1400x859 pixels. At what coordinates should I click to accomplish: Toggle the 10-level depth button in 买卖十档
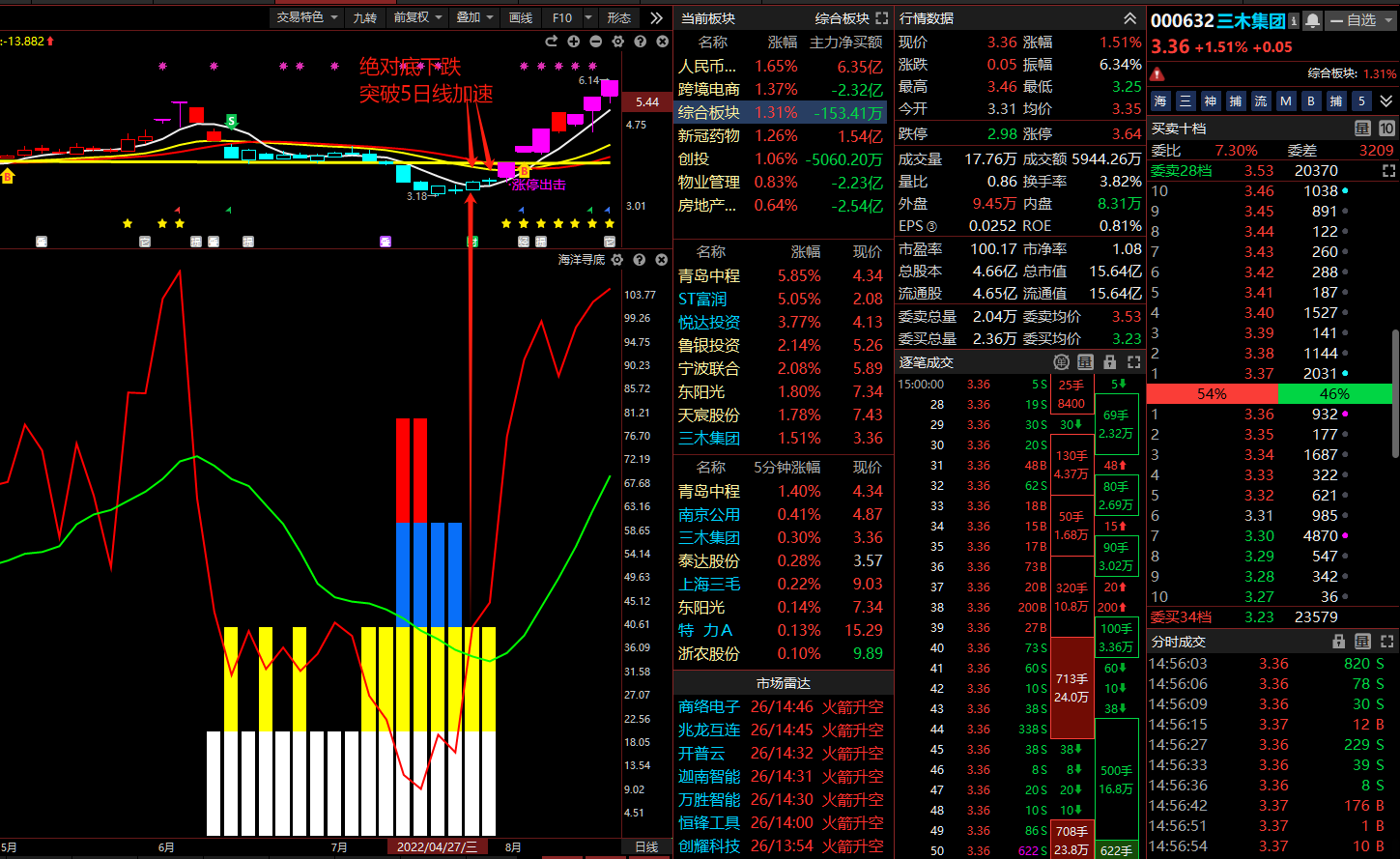tap(1386, 128)
